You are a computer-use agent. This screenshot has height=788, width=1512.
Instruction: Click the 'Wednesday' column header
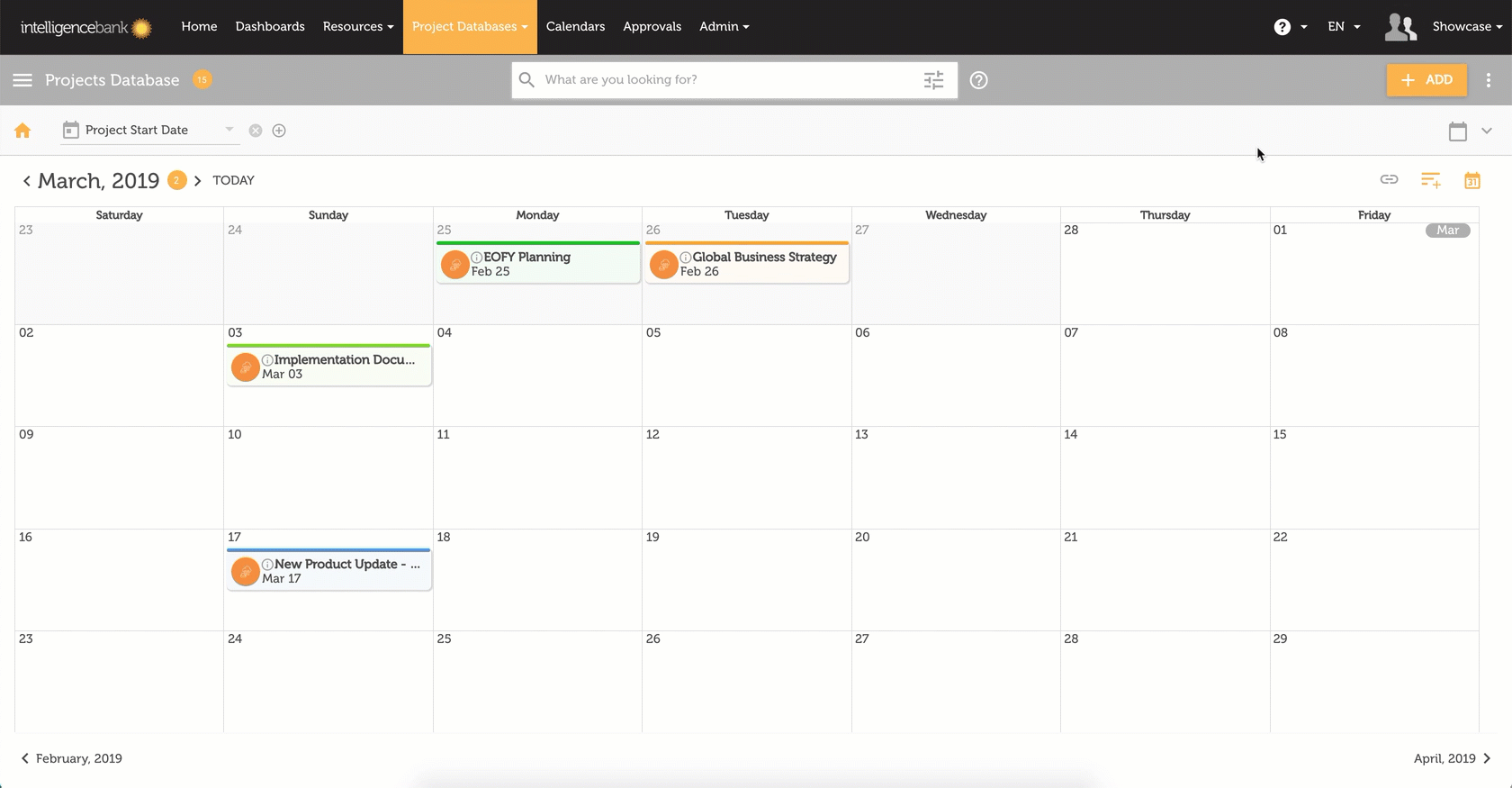point(956,215)
